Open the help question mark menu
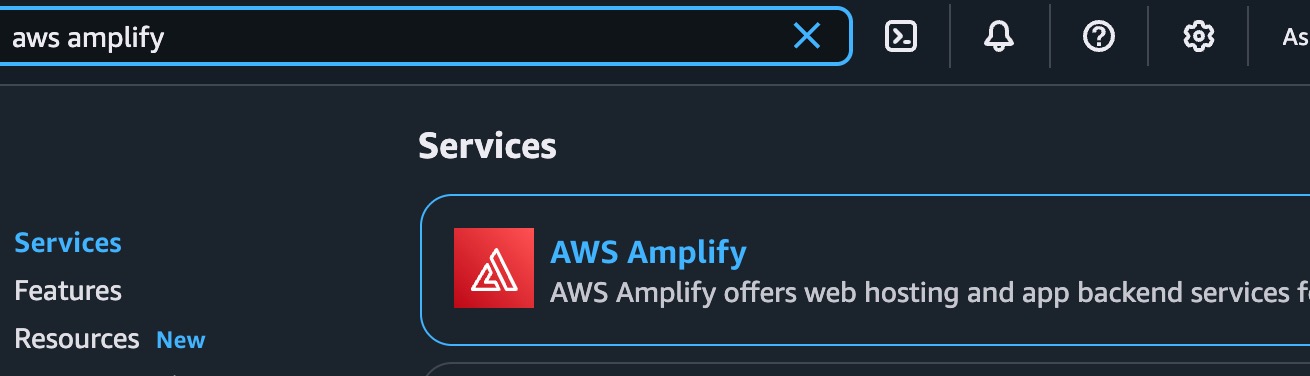The image size is (1310, 376). [1099, 37]
